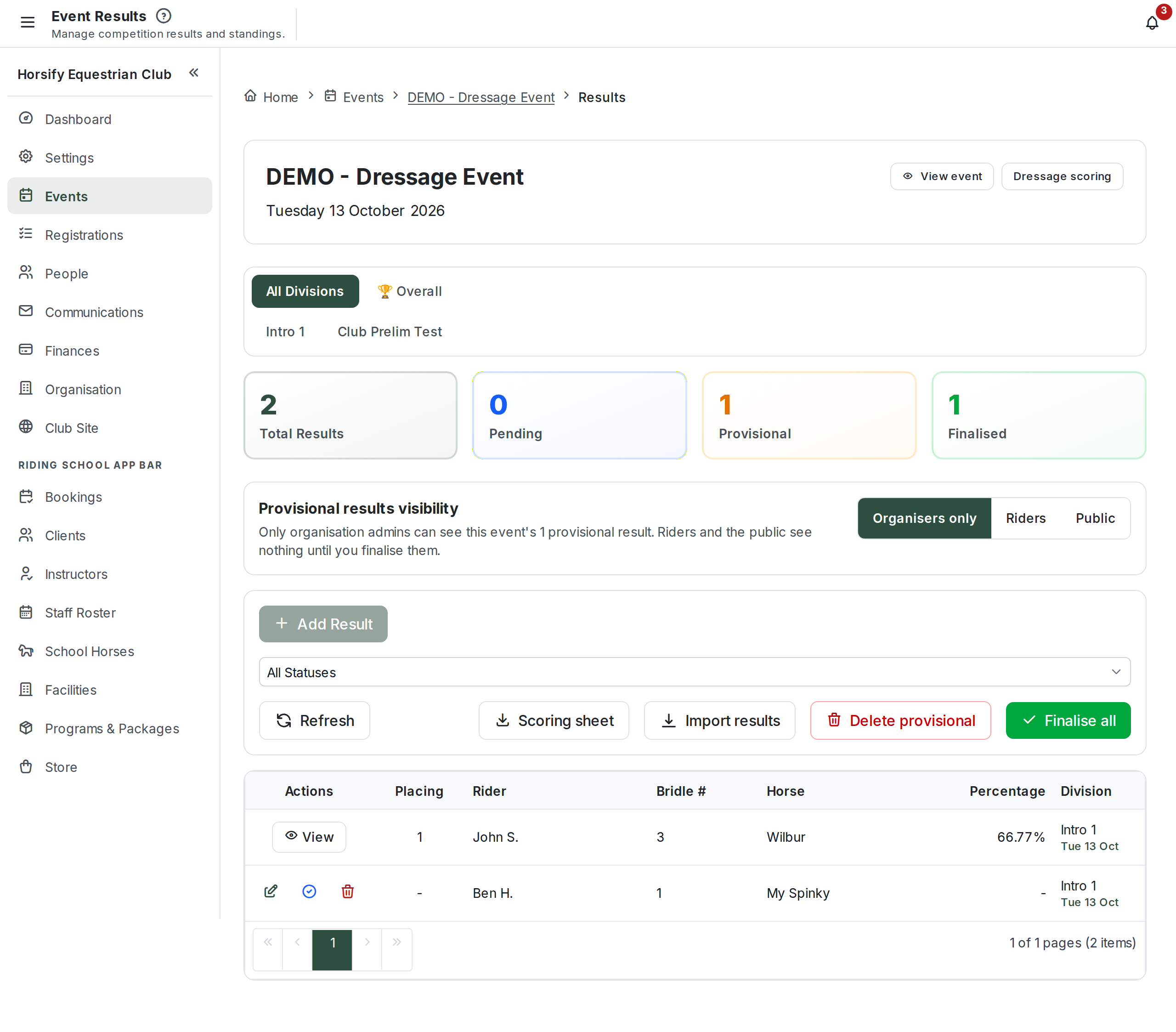
Task: Set provisional visibility to Riders
Action: point(1025,518)
